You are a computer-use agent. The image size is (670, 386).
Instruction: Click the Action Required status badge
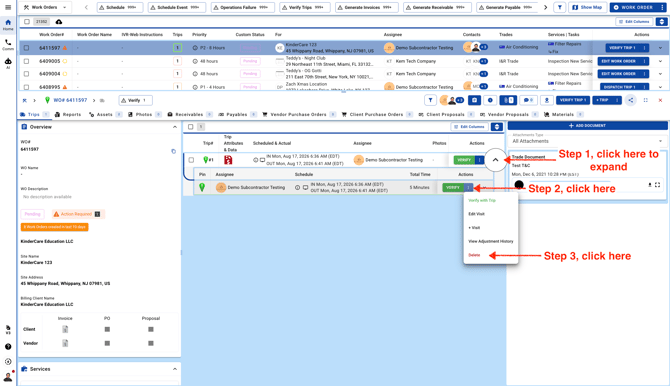(x=77, y=214)
